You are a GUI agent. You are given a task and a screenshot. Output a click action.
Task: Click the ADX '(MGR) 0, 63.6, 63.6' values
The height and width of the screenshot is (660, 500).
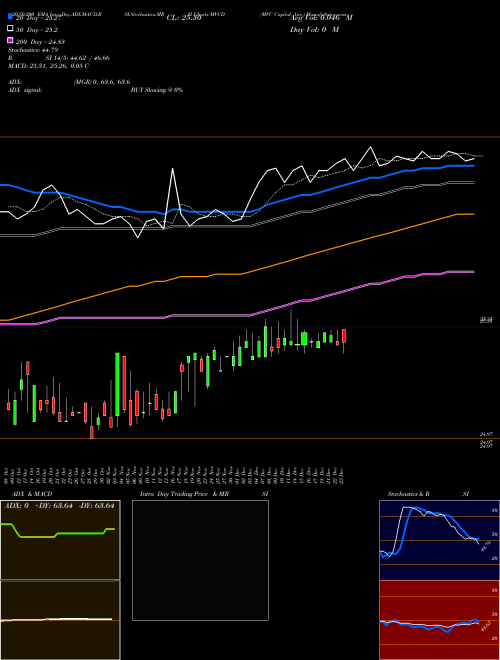pyautogui.click(x=102, y=82)
